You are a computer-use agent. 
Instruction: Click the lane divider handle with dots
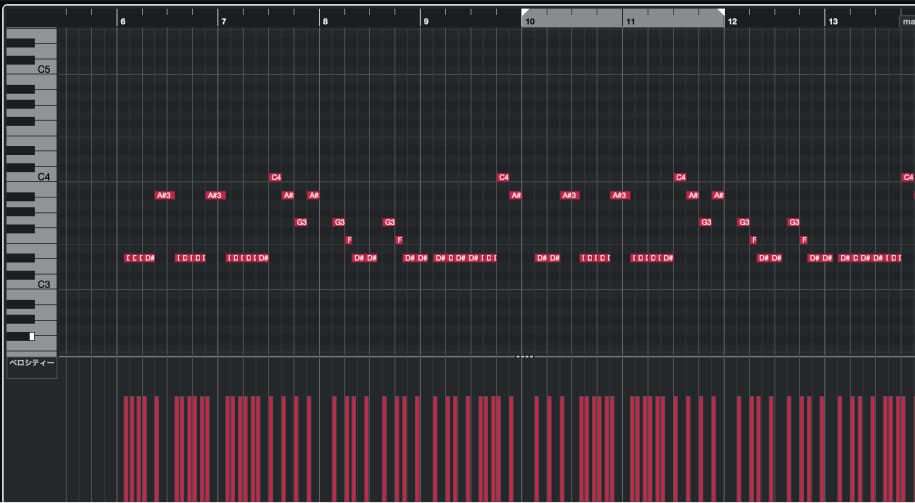pos(525,356)
